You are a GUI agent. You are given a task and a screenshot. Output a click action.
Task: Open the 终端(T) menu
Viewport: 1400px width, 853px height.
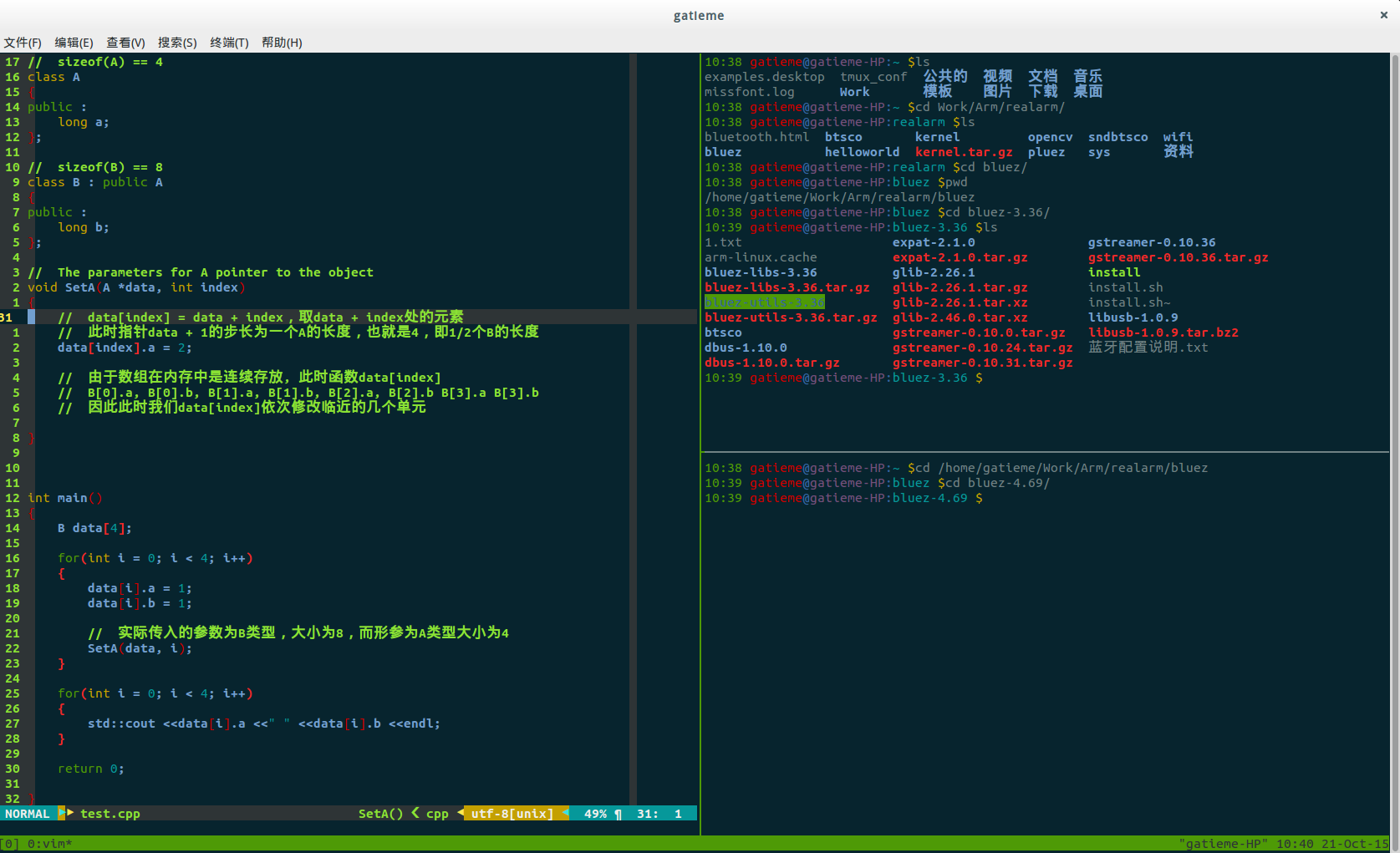(x=229, y=43)
